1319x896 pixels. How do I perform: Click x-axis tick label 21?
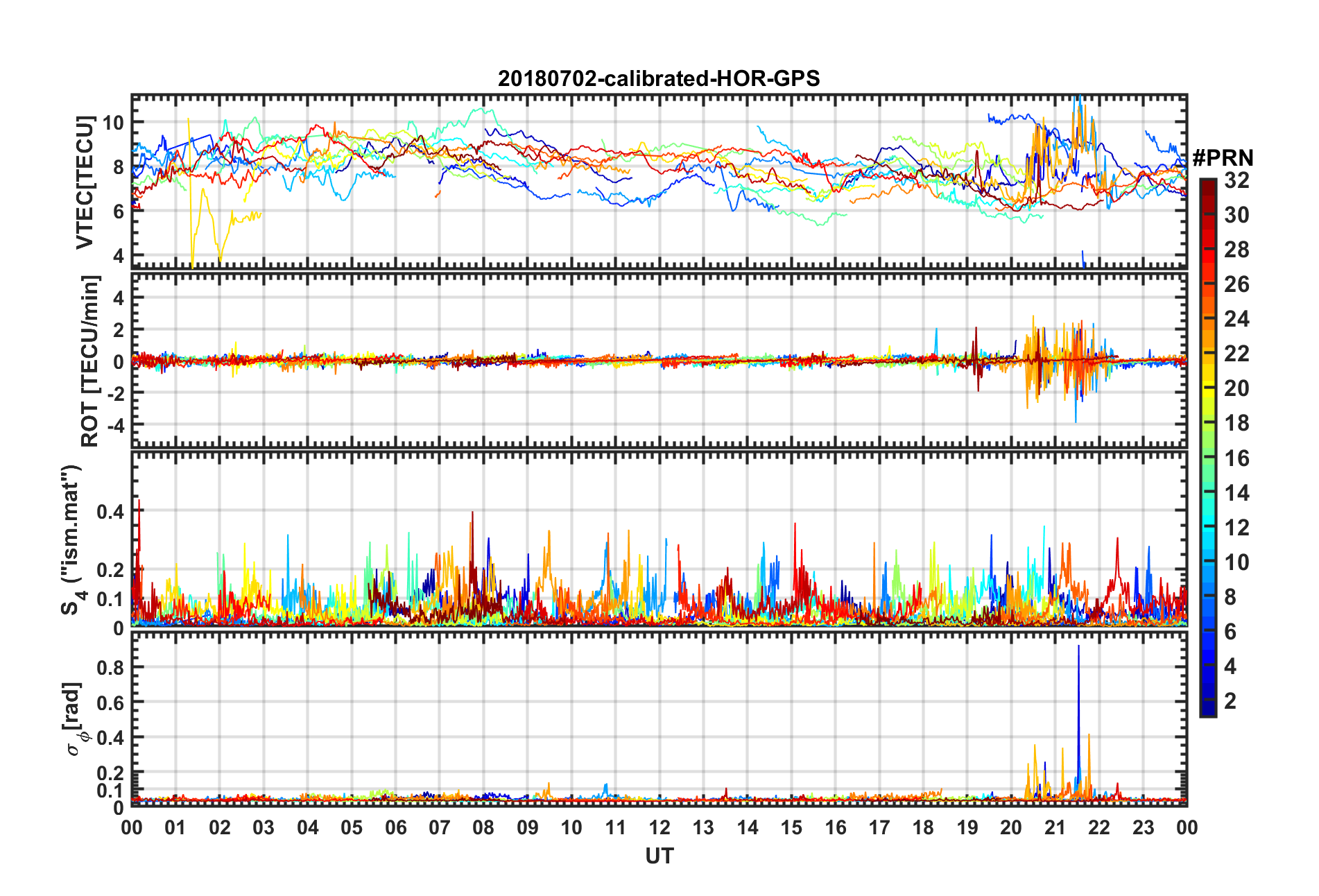(x=1055, y=828)
